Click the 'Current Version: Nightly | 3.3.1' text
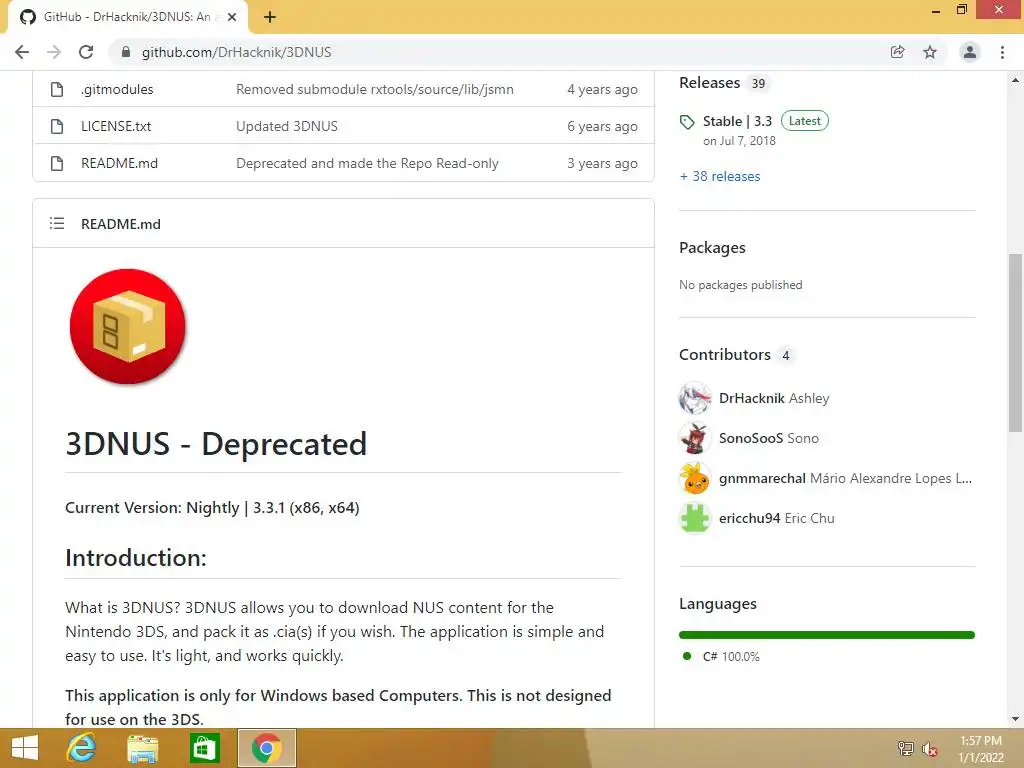Image resolution: width=1024 pixels, height=768 pixels. coord(212,507)
